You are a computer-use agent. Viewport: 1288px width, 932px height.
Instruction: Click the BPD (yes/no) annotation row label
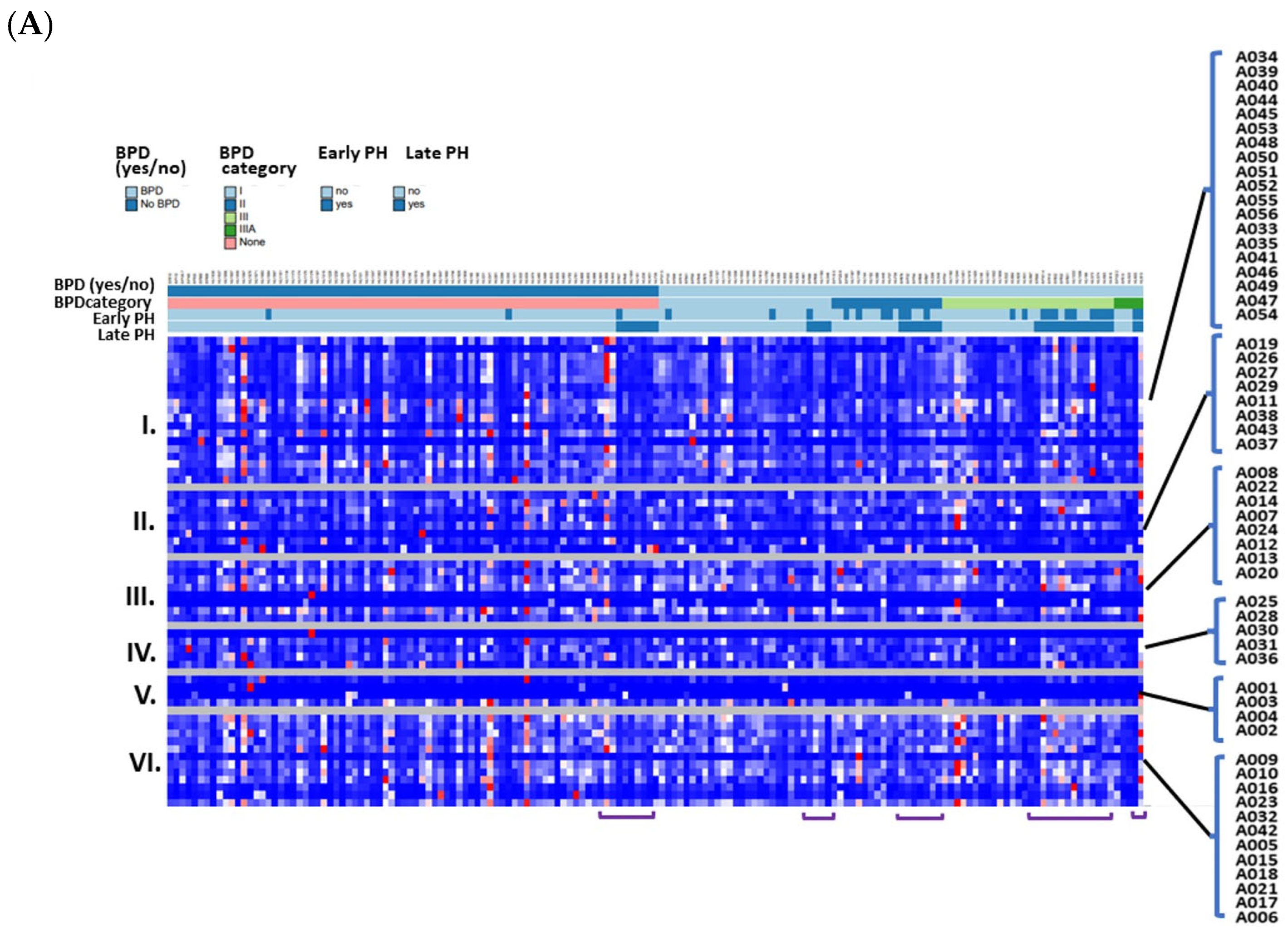click(x=104, y=285)
